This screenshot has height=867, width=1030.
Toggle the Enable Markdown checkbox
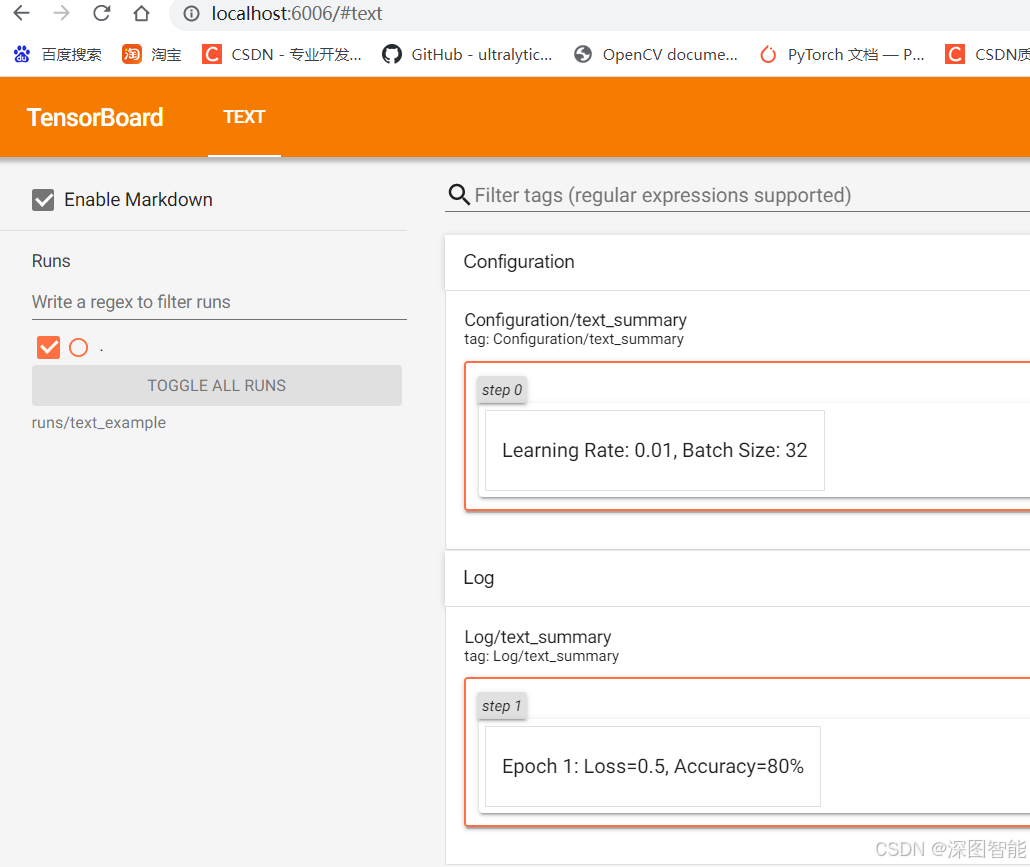(43, 200)
